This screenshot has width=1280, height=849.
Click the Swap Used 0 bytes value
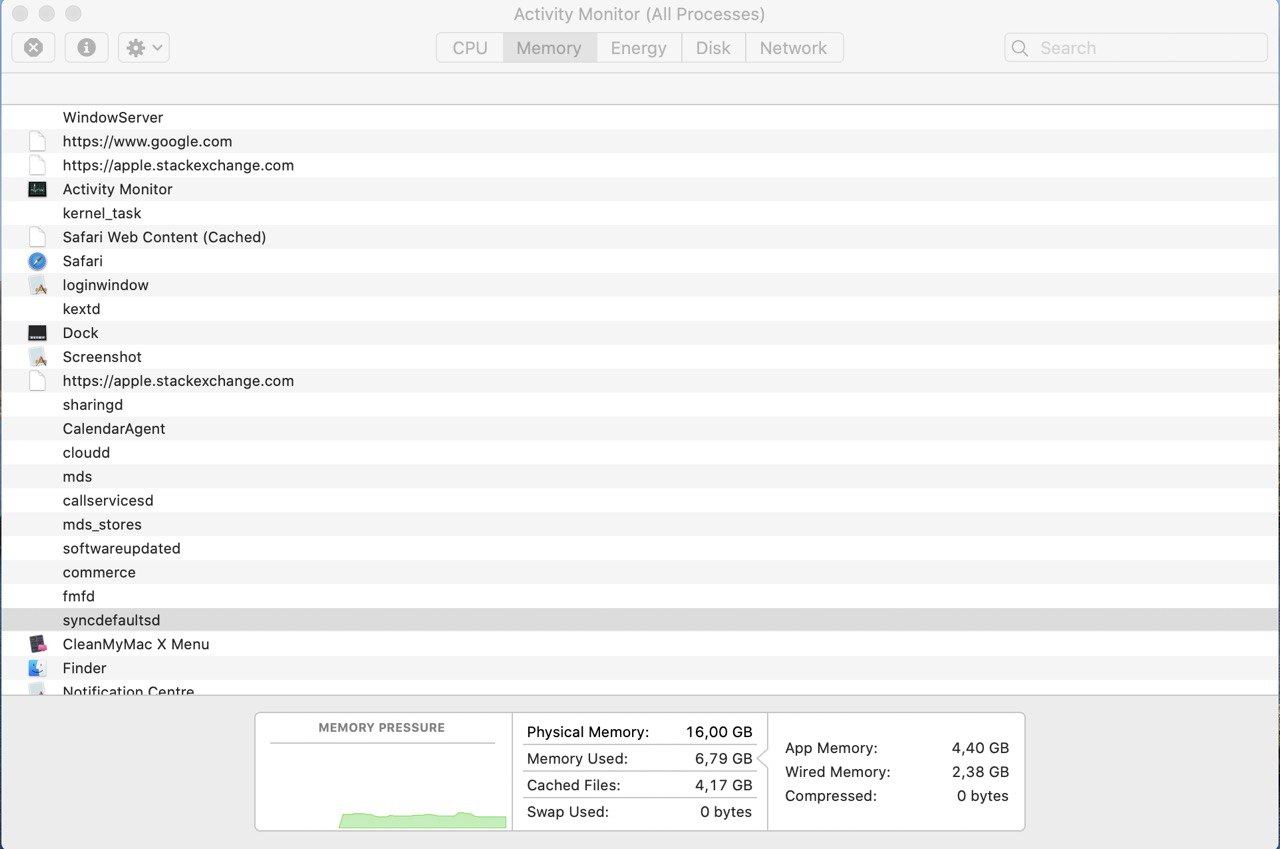point(726,812)
